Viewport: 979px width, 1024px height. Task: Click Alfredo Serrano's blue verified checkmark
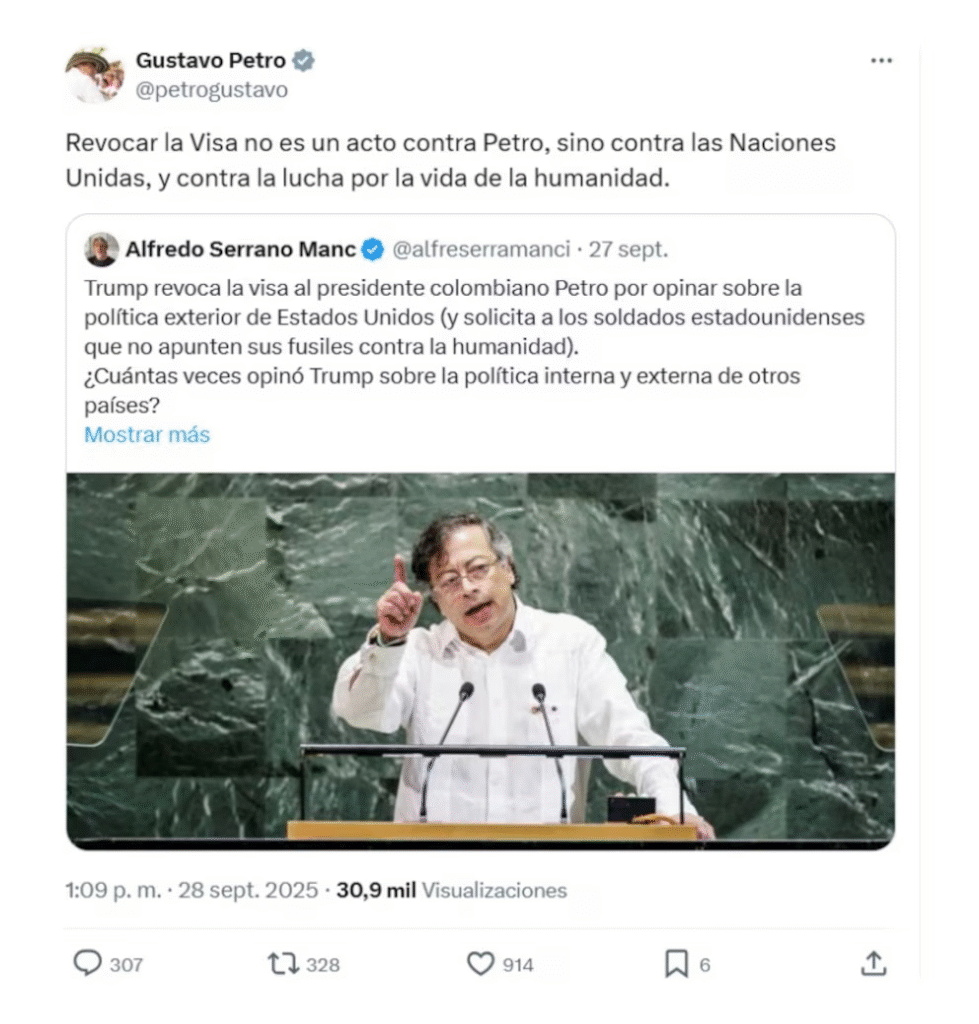373,249
